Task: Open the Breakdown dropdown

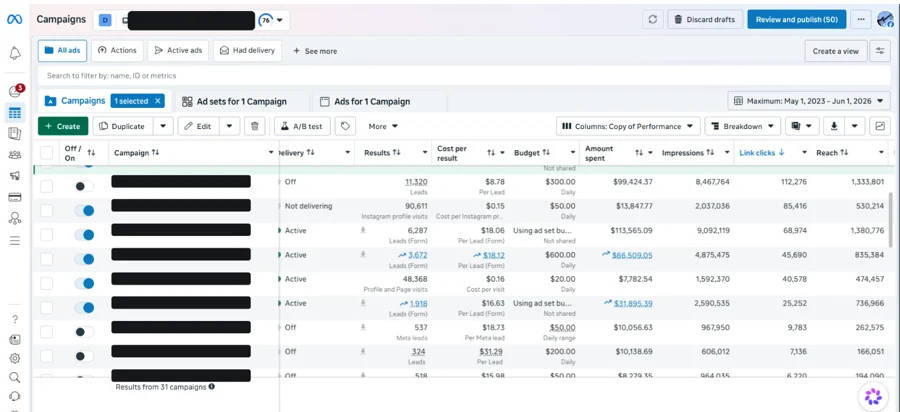Action: click(x=743, y=126)
